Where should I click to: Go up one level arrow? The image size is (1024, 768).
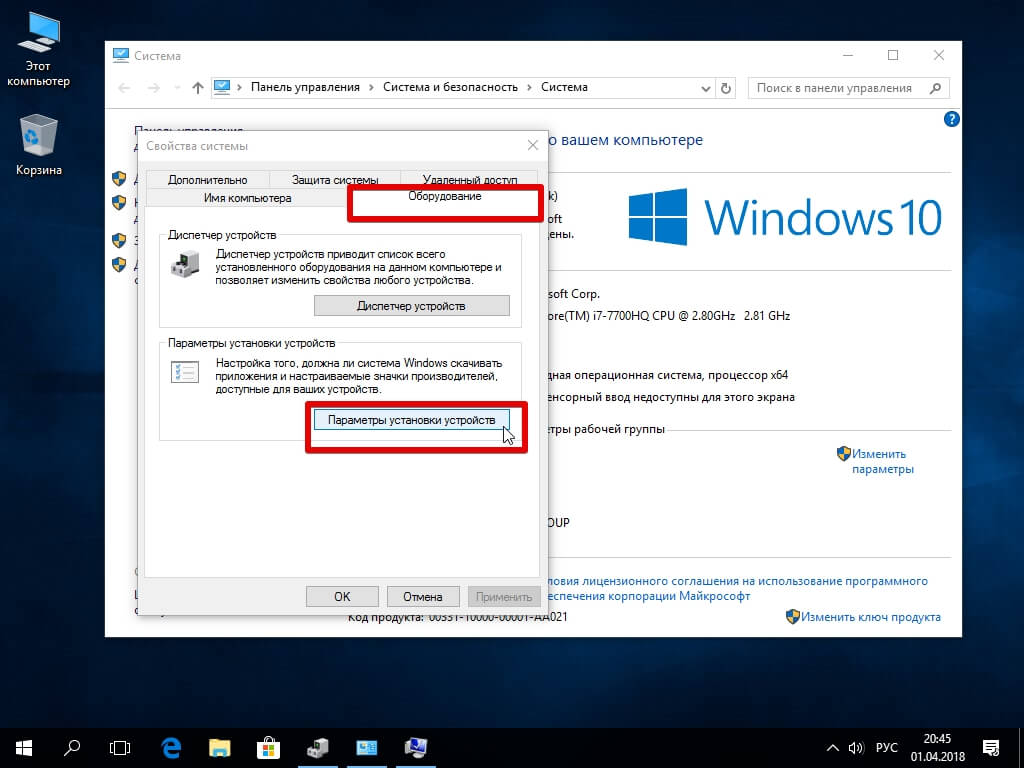coord(198,88)
